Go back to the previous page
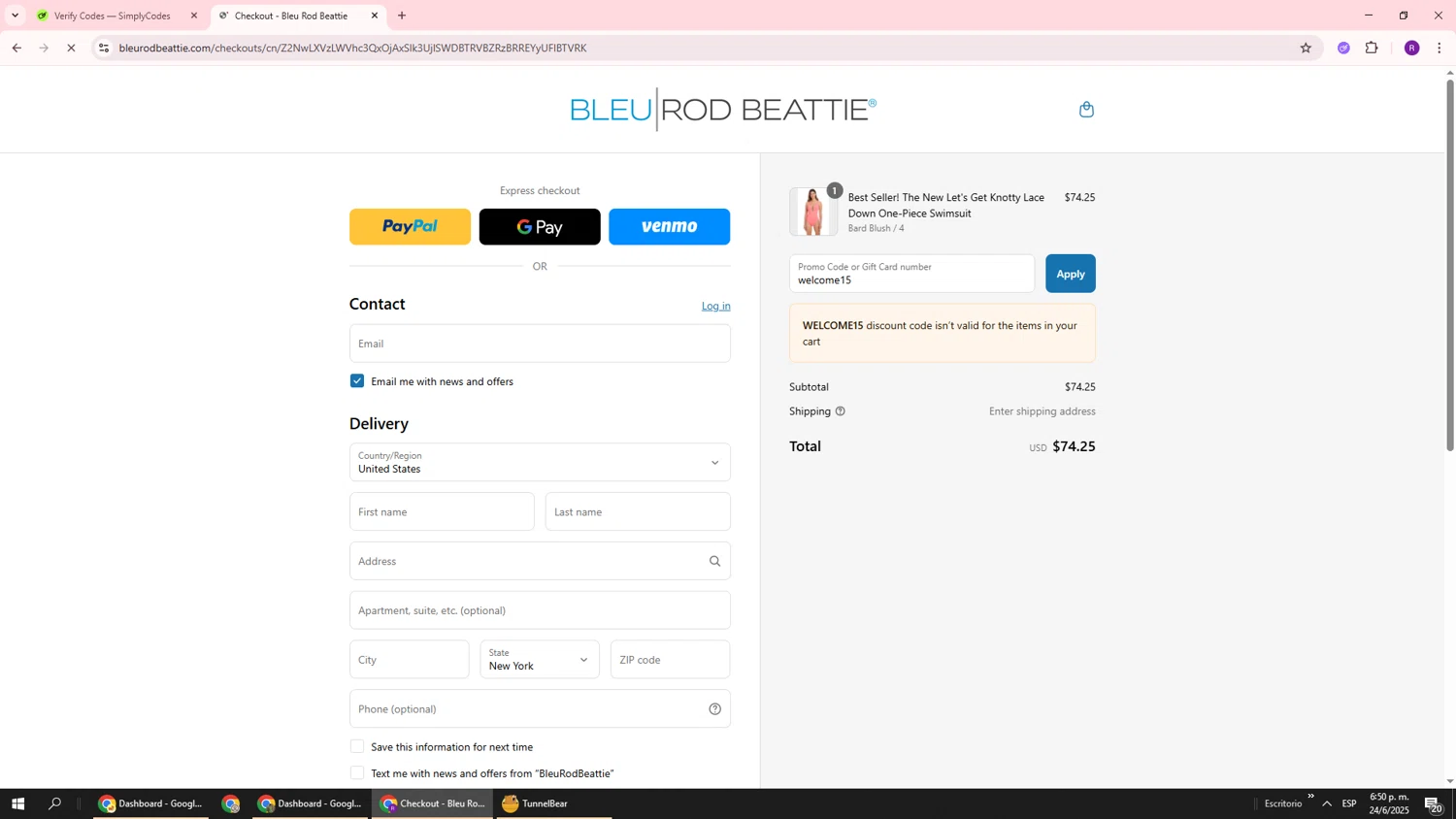The height and width of the screenshot is (819, 1456). click(x=17, y=48)
